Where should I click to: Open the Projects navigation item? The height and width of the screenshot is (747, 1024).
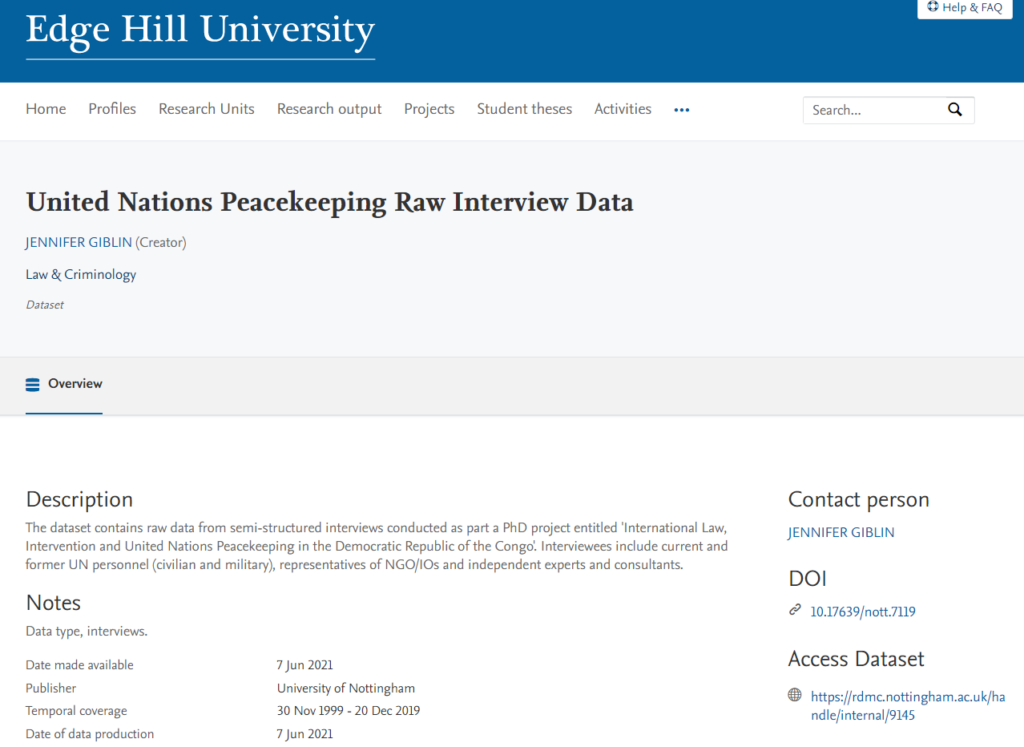pyautogui.click(x=429, y=109)
